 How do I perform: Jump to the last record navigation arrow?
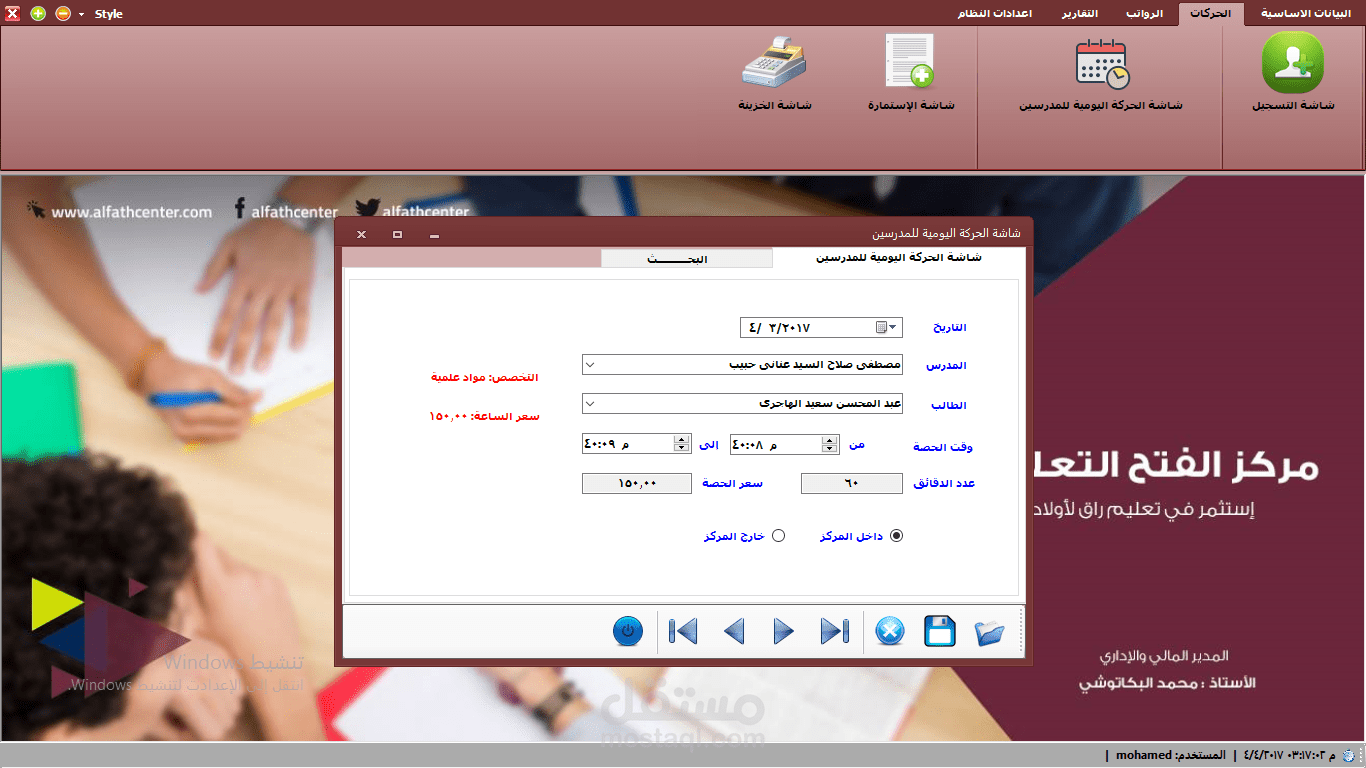click(833, 631)
